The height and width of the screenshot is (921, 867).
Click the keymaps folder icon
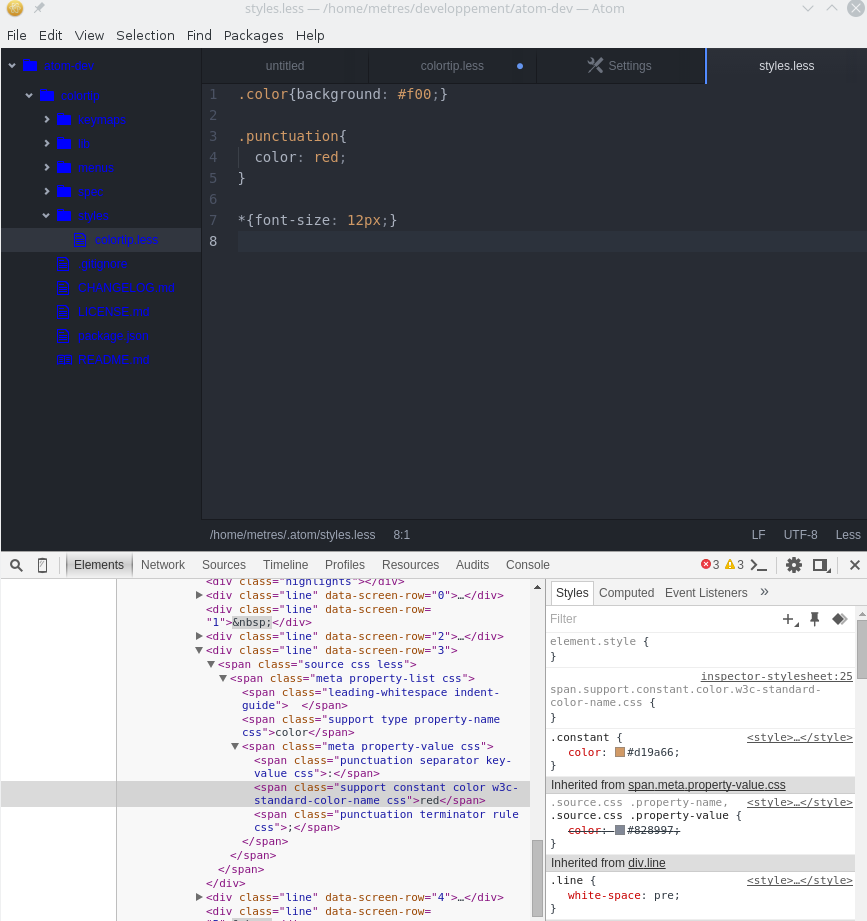[64, 119]
